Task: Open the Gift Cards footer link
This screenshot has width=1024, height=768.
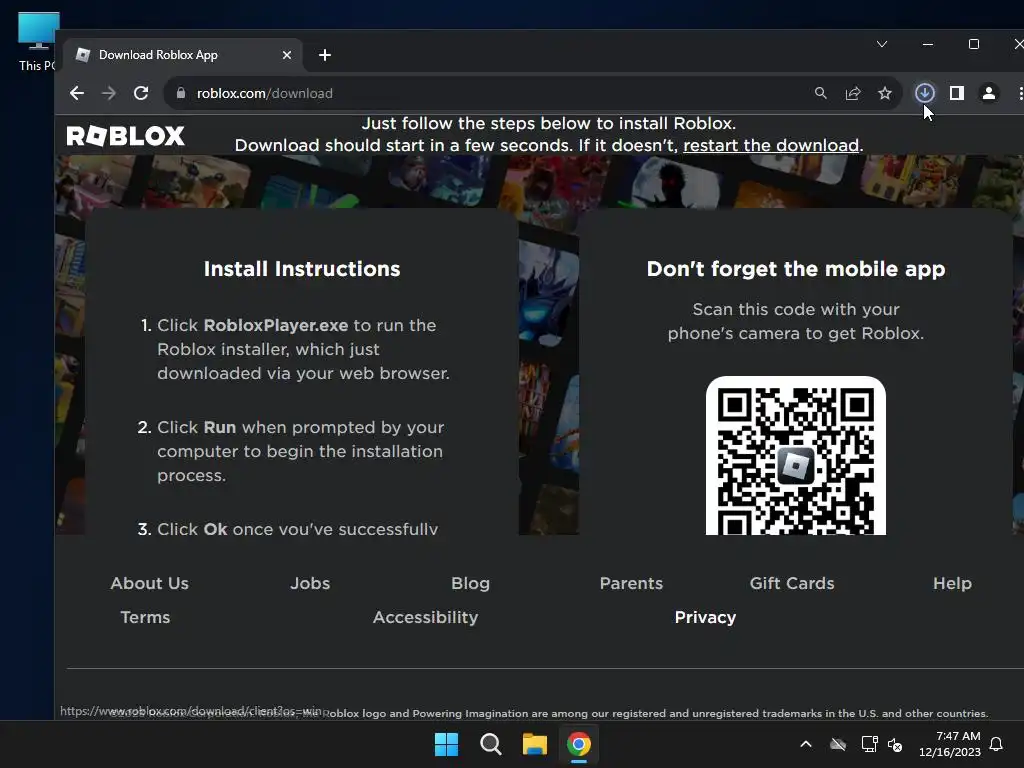Action: click(792, 583)
